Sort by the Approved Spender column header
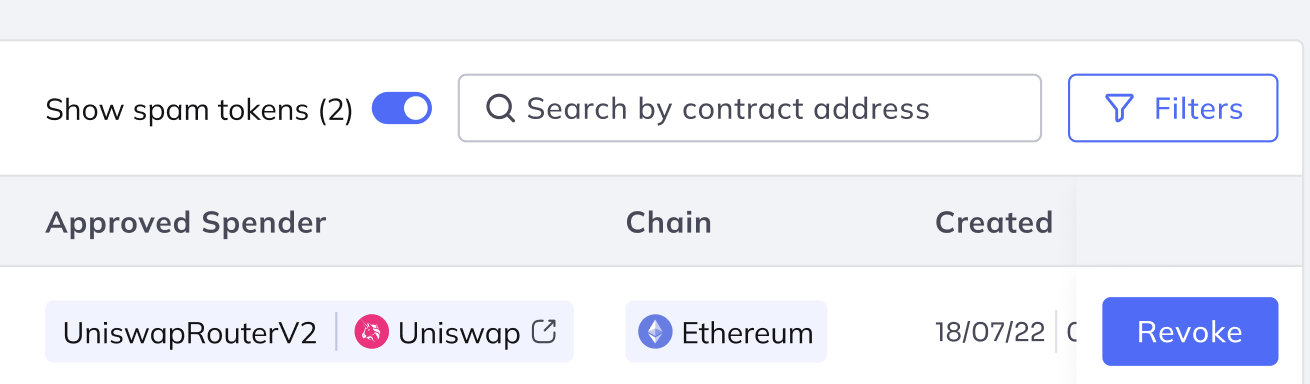This screenshot has height=384, width=1310. click(186, 222)
